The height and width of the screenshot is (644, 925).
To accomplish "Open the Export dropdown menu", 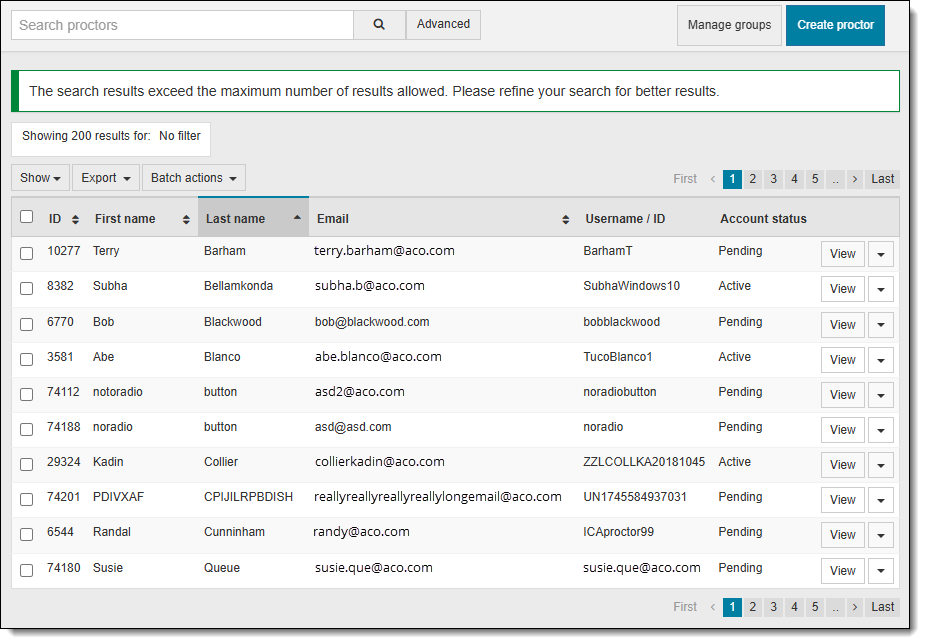I will tap(105, 178).
